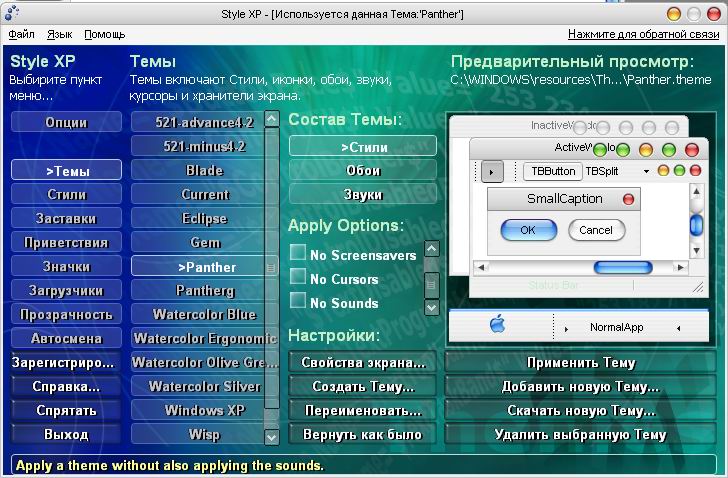Screen dimensions: 728x478
Task: Click the TBButton in preview toolbar
Action: (x=552, y=172)
